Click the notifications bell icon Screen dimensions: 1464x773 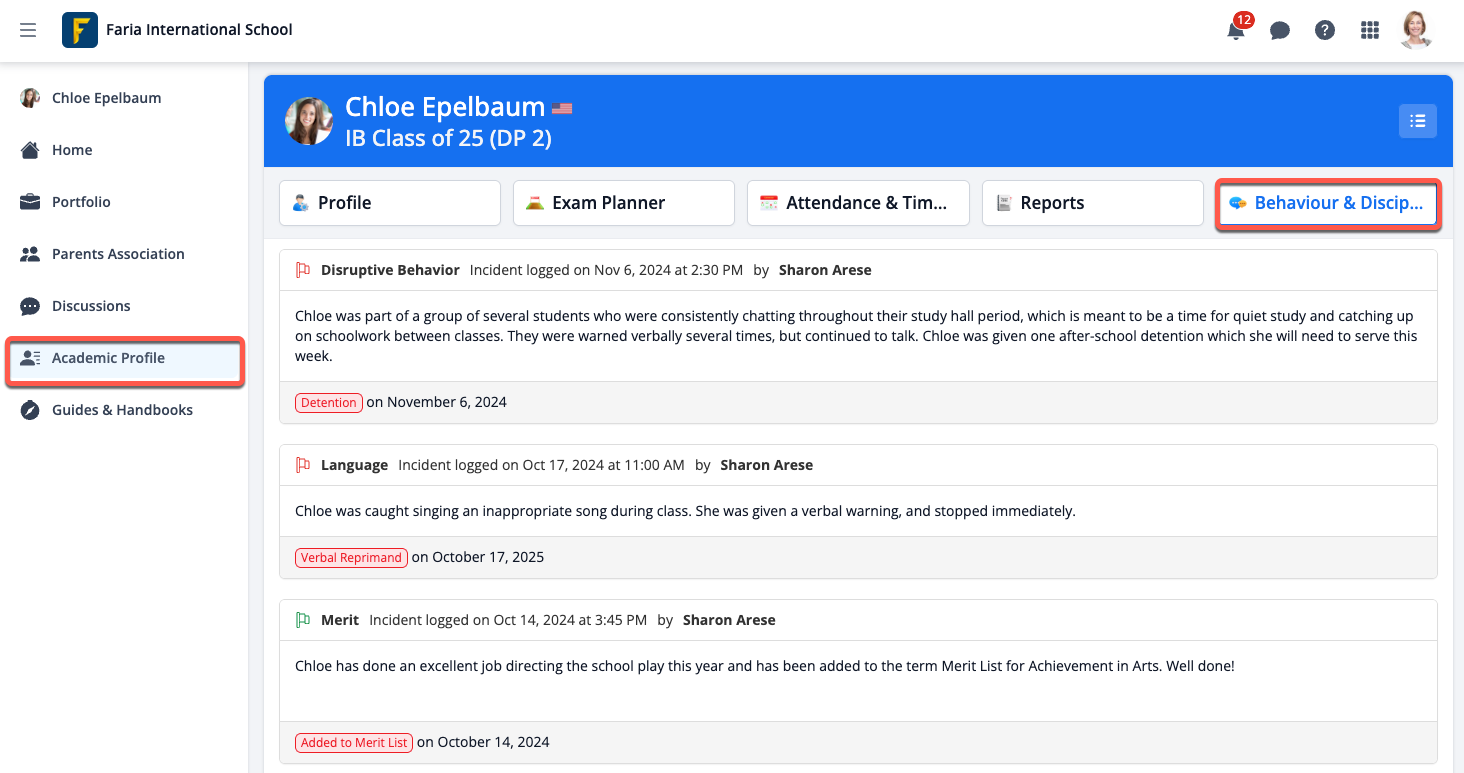pos(1236,31)
